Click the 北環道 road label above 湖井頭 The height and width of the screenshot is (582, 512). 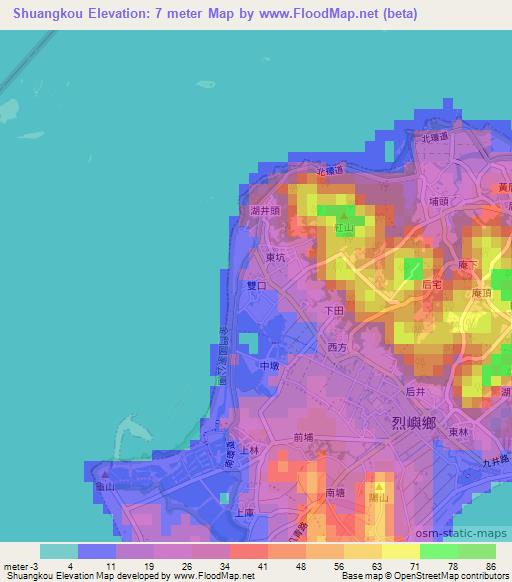click(330, 171)
